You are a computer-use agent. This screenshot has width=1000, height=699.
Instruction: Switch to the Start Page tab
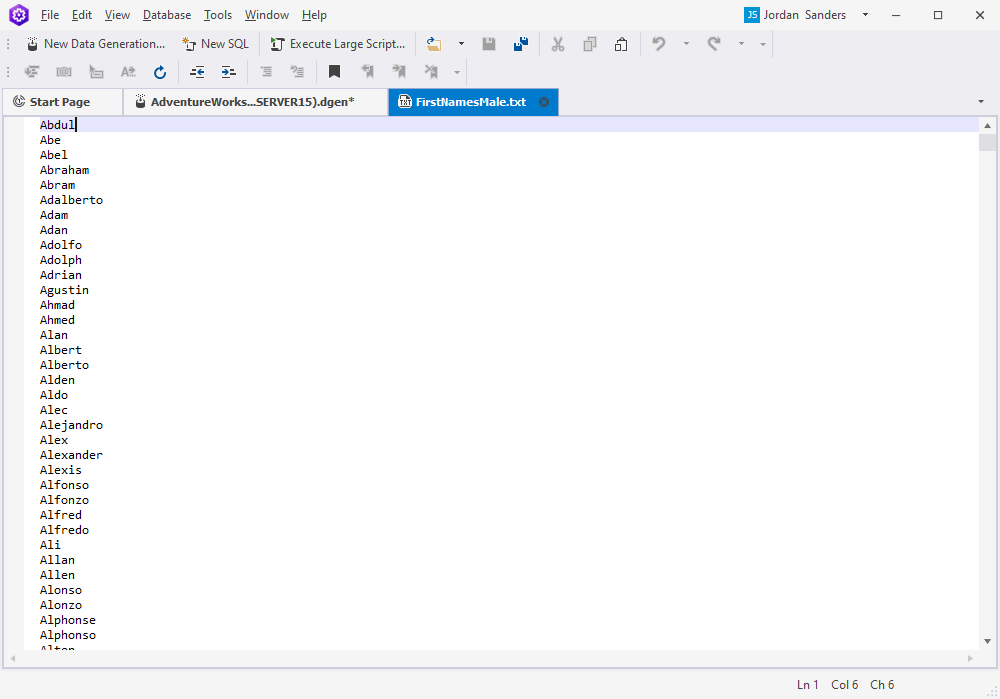pyautogui.click(x=60, y=102)
